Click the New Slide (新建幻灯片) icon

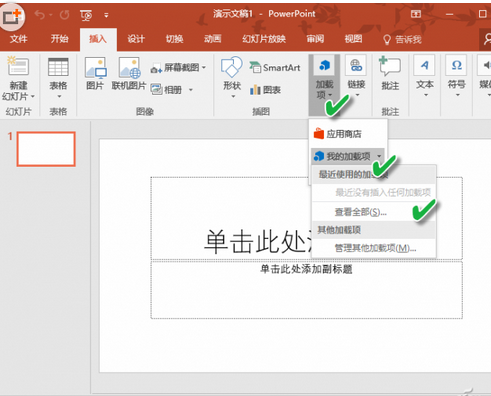(18, 66)
